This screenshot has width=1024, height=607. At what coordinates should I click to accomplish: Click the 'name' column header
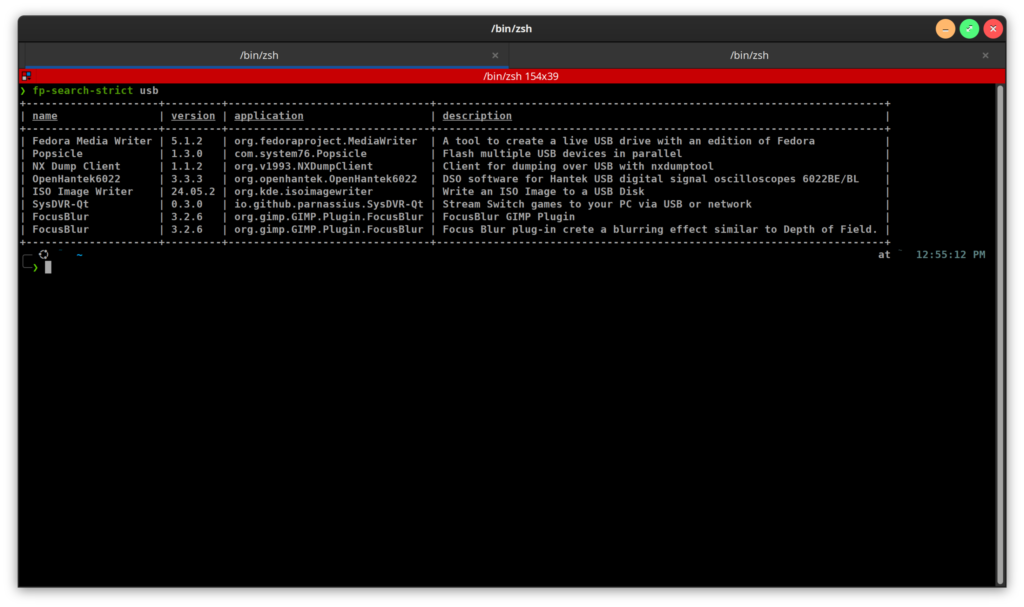point(45,116)
